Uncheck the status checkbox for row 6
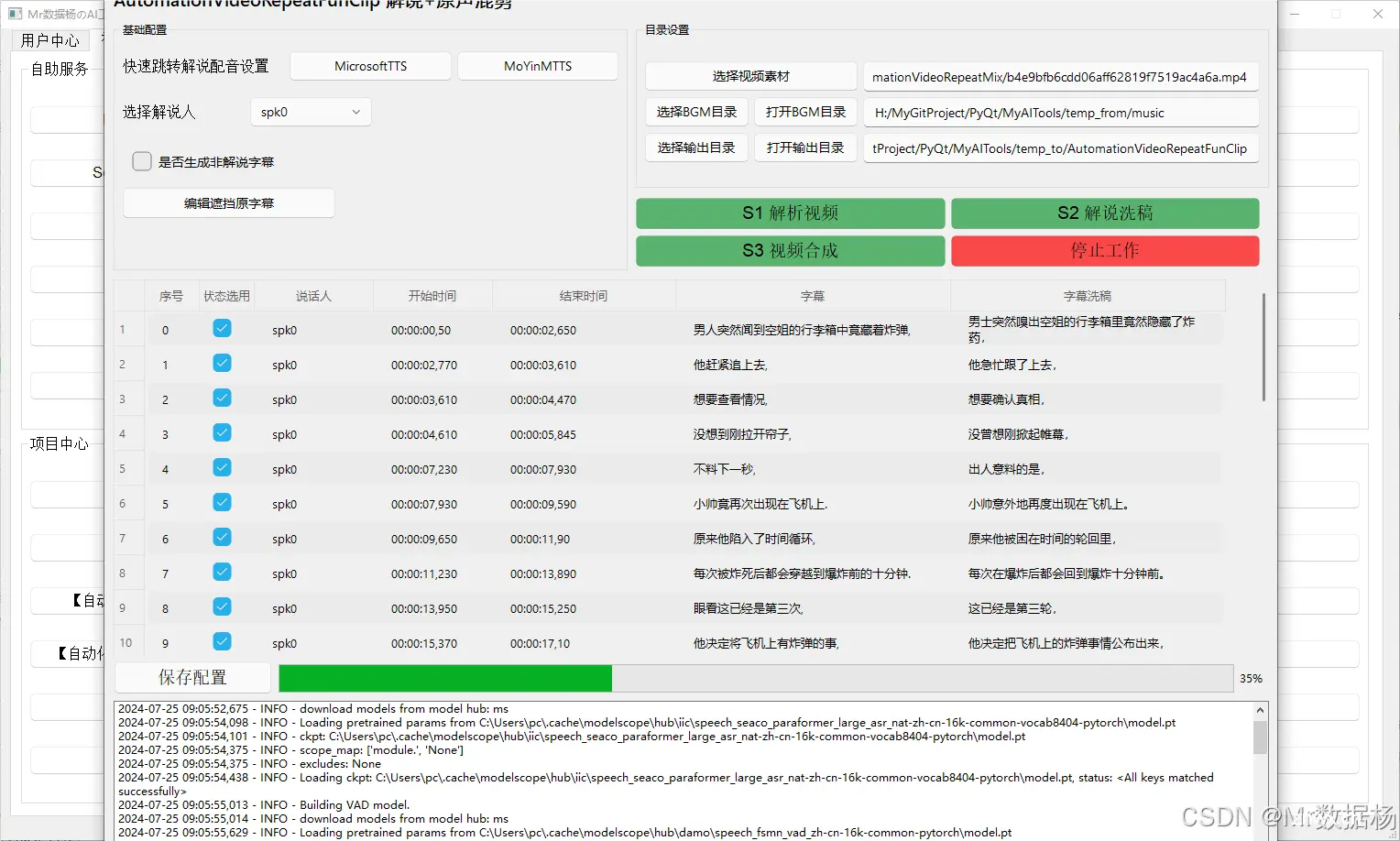The image size is (1400, 841). point(222,537)
